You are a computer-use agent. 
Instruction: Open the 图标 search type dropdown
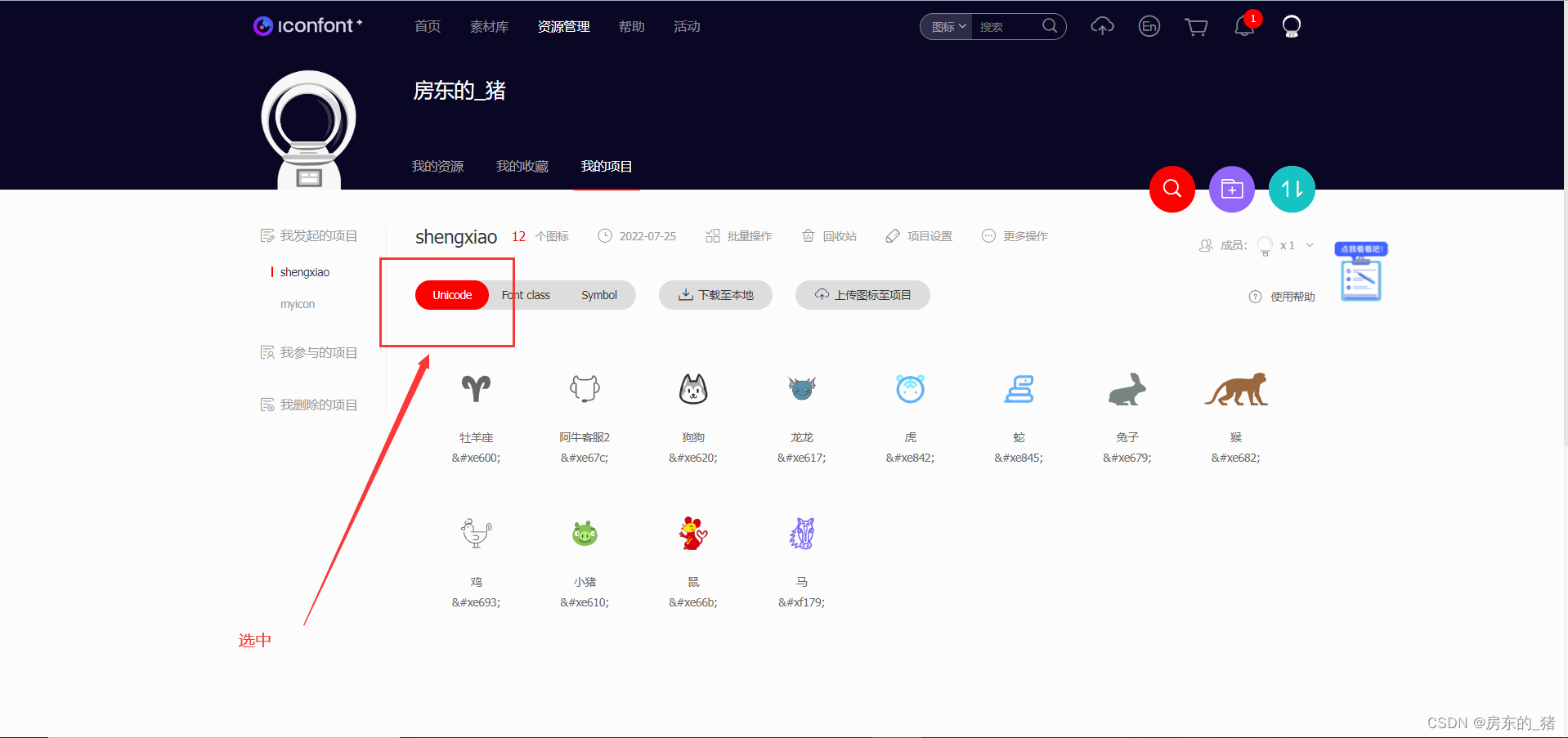point(948,27)
